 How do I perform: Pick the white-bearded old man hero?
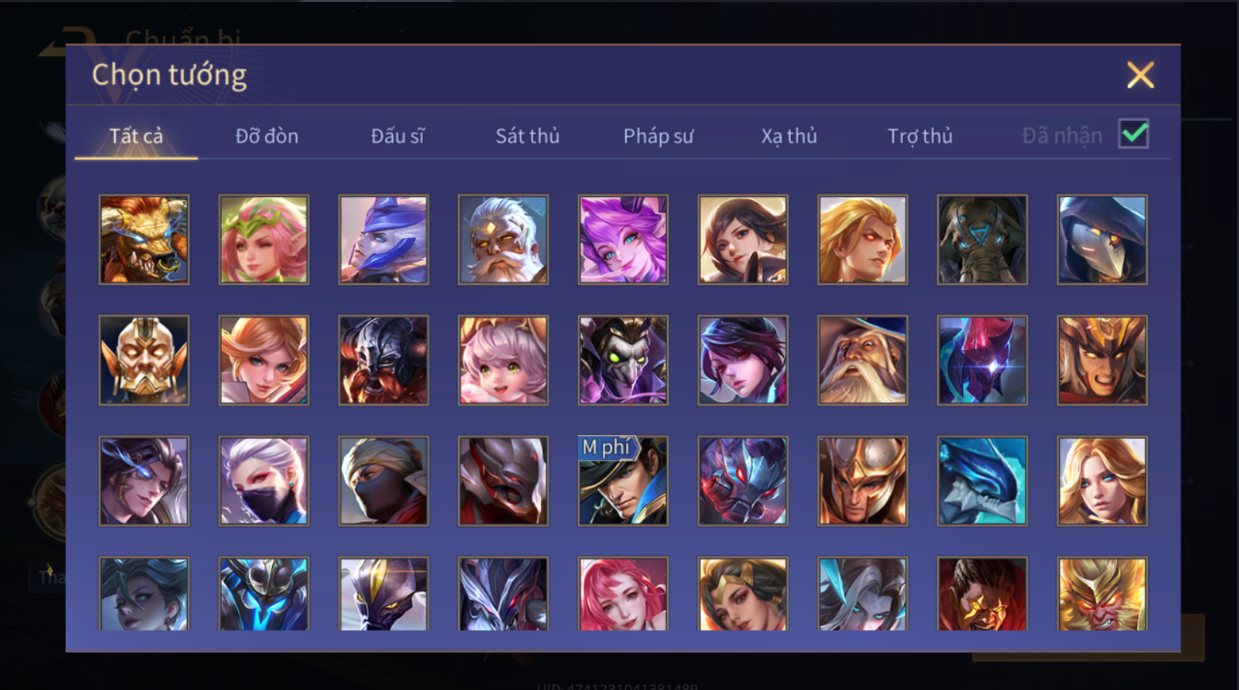click(503, 239)
